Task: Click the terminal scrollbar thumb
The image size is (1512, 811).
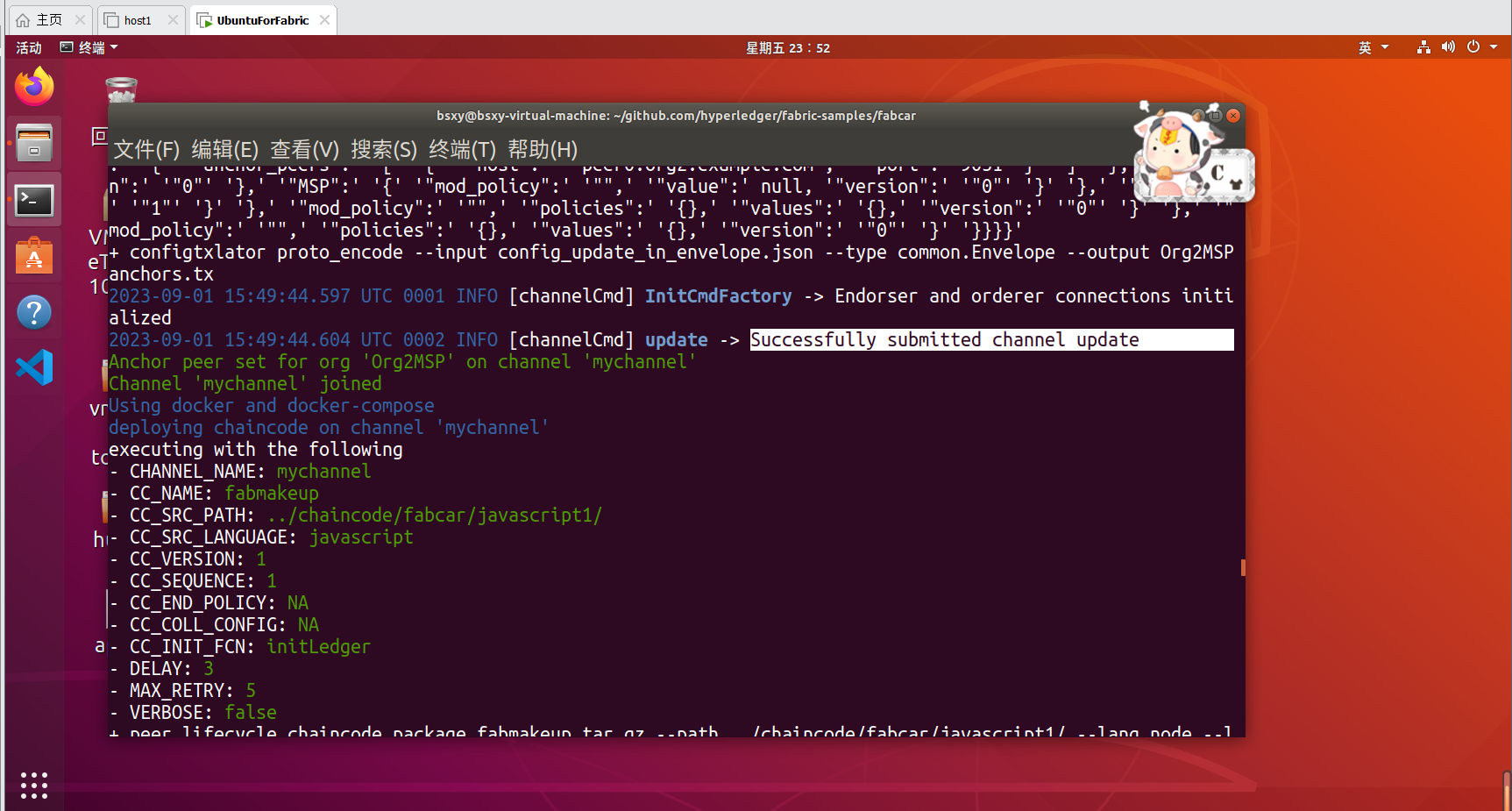Action: click(1242, 568)
